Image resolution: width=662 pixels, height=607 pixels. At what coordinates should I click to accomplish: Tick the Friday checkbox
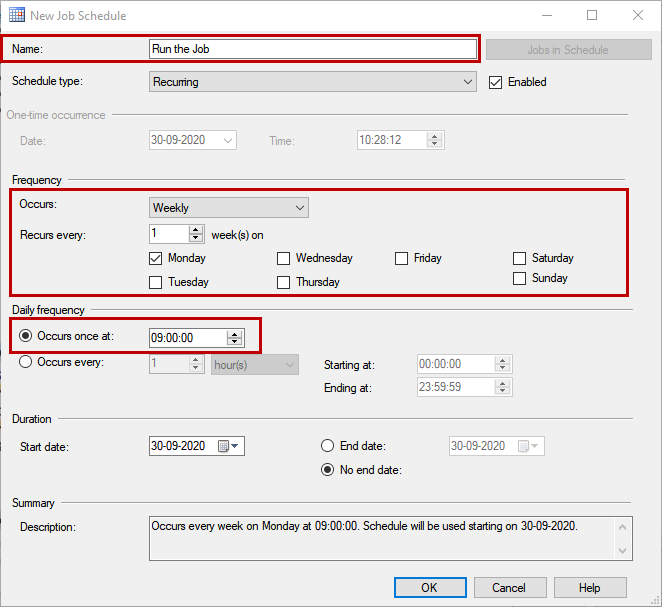point(402,258)
